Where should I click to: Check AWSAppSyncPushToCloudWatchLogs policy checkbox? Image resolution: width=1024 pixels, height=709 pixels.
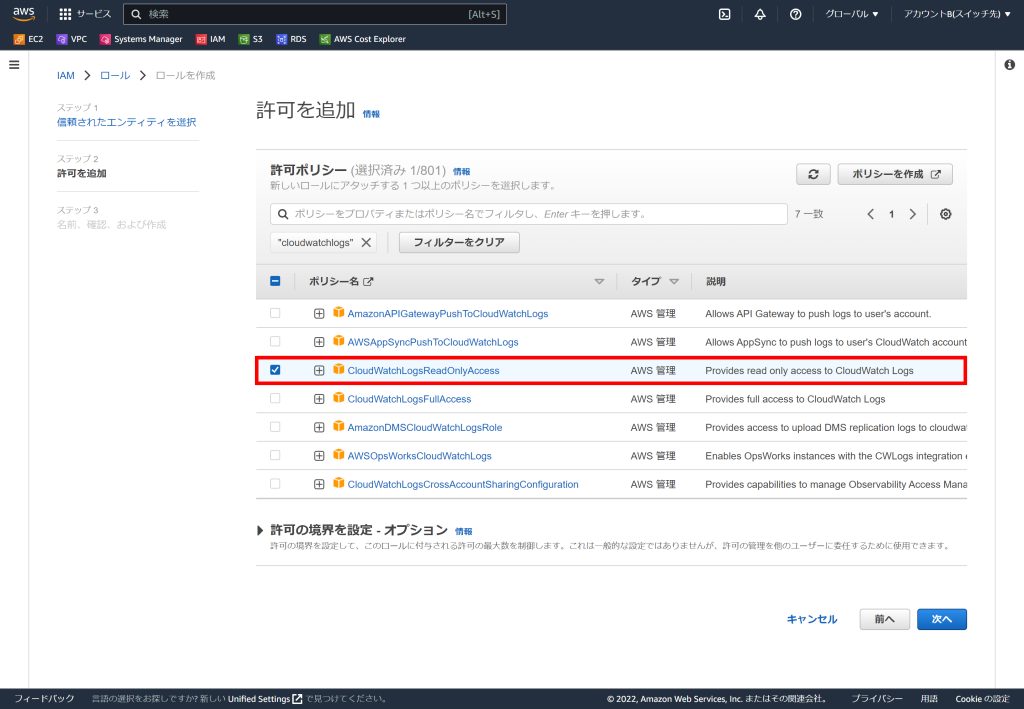click(275, 341)
